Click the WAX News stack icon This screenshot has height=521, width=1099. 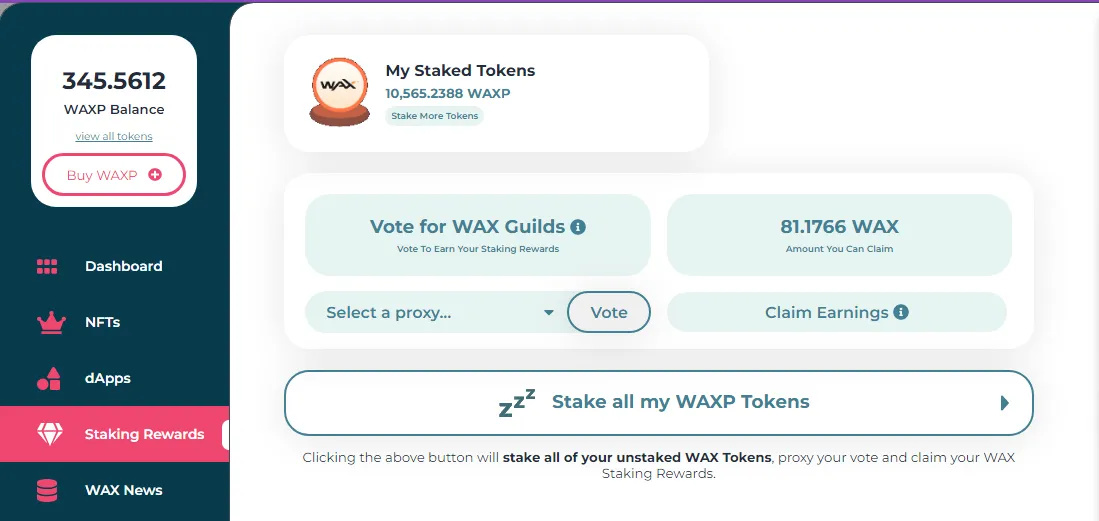click(x=47, y=490)
